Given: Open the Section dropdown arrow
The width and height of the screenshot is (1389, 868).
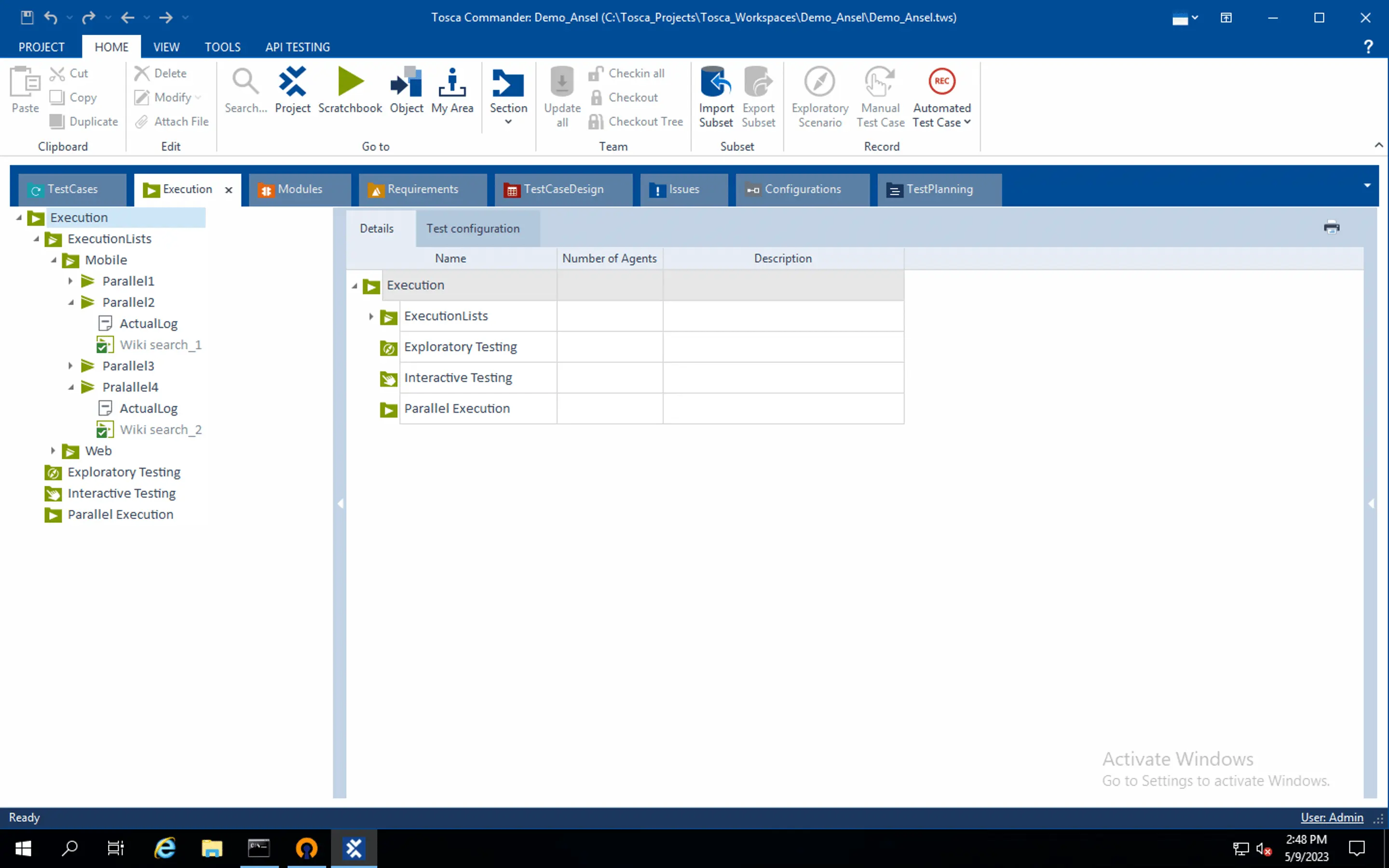Looking at the screenshot, I should (x=508, y=122).
